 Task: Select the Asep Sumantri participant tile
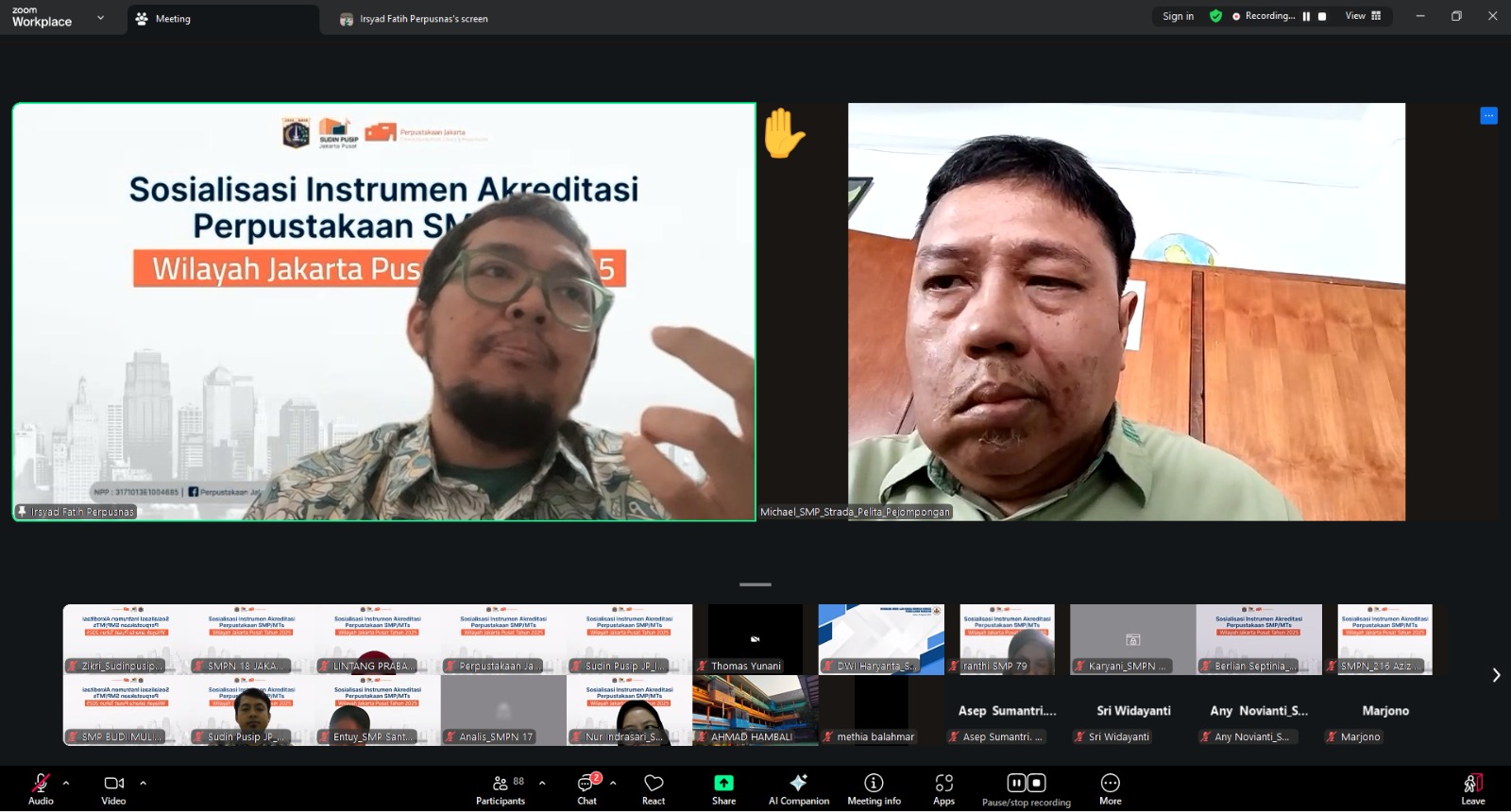click(x=1007, y=710)
